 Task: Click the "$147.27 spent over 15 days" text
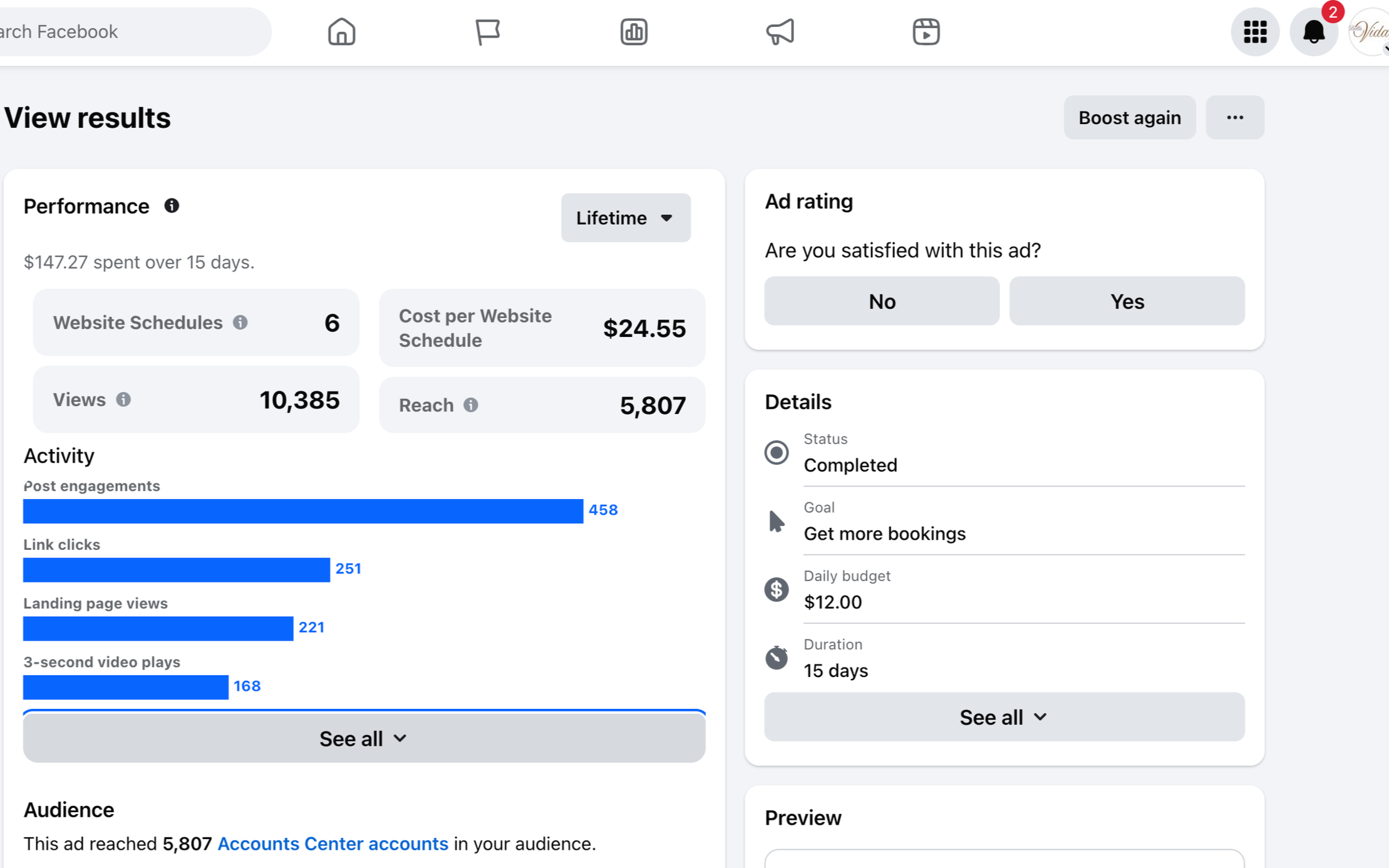coord(139,262)
